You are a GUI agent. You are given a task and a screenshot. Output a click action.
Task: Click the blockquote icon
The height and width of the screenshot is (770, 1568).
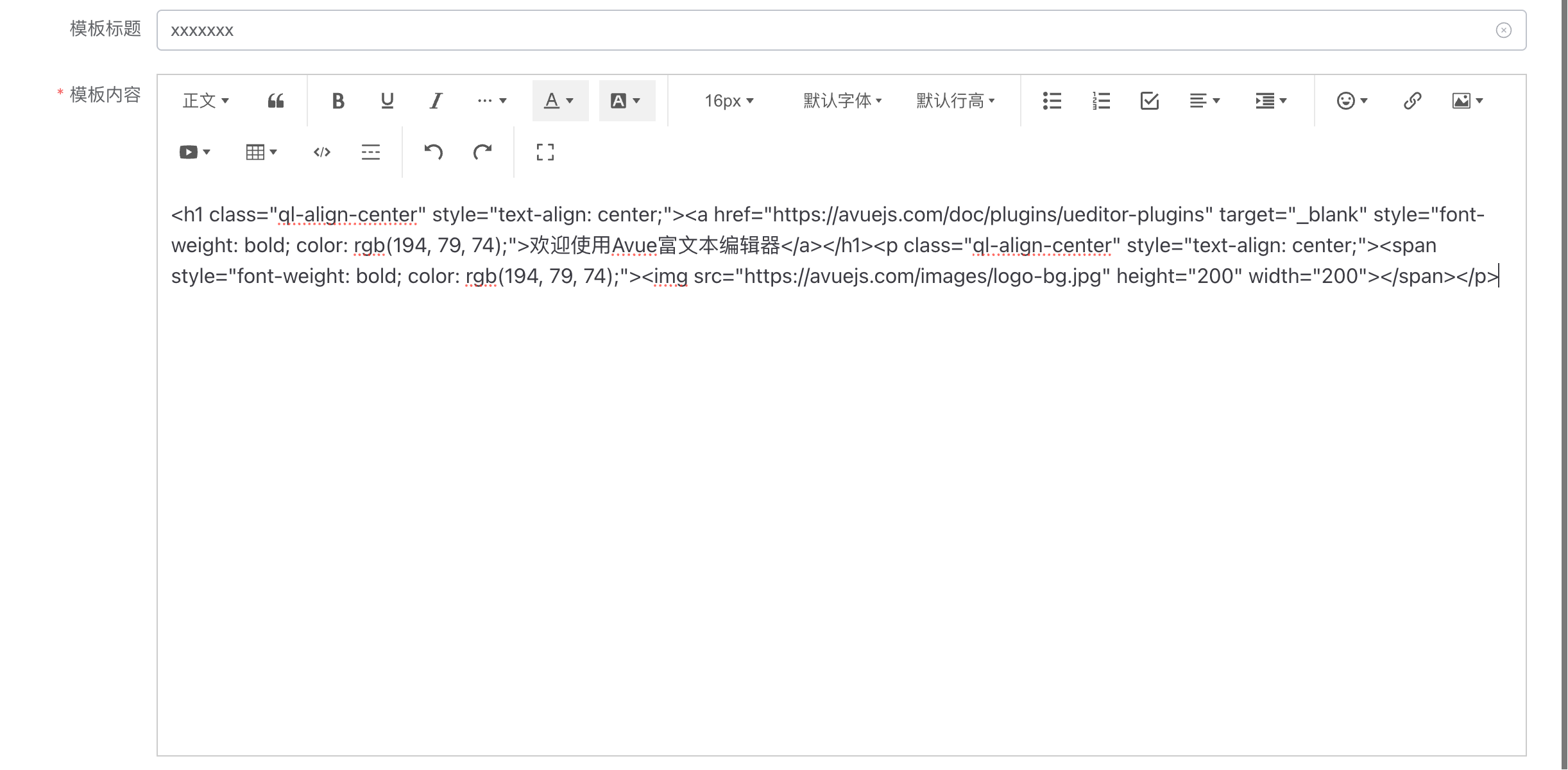(276, 101)
